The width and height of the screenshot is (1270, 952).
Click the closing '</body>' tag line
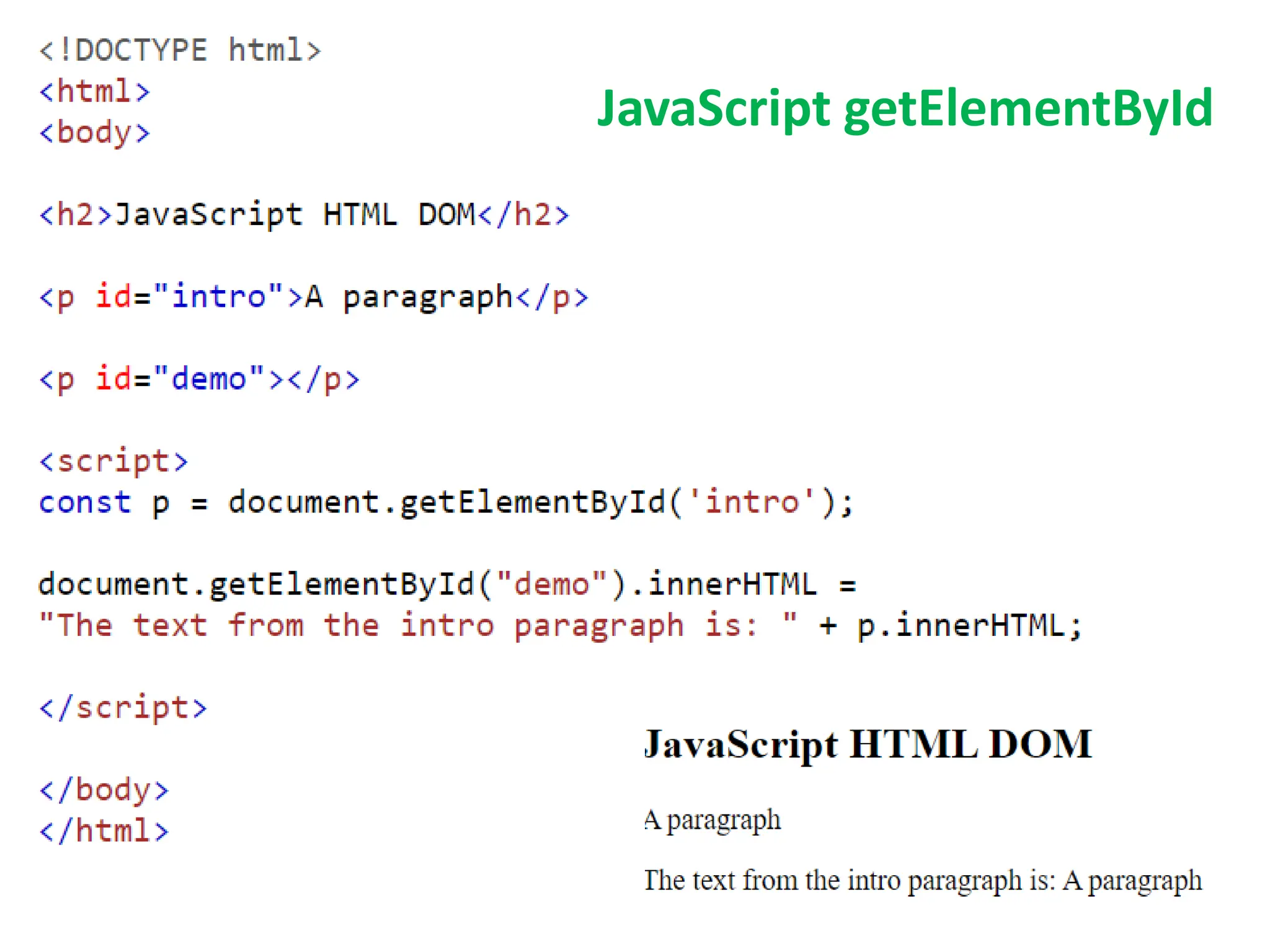coord(104,790)
